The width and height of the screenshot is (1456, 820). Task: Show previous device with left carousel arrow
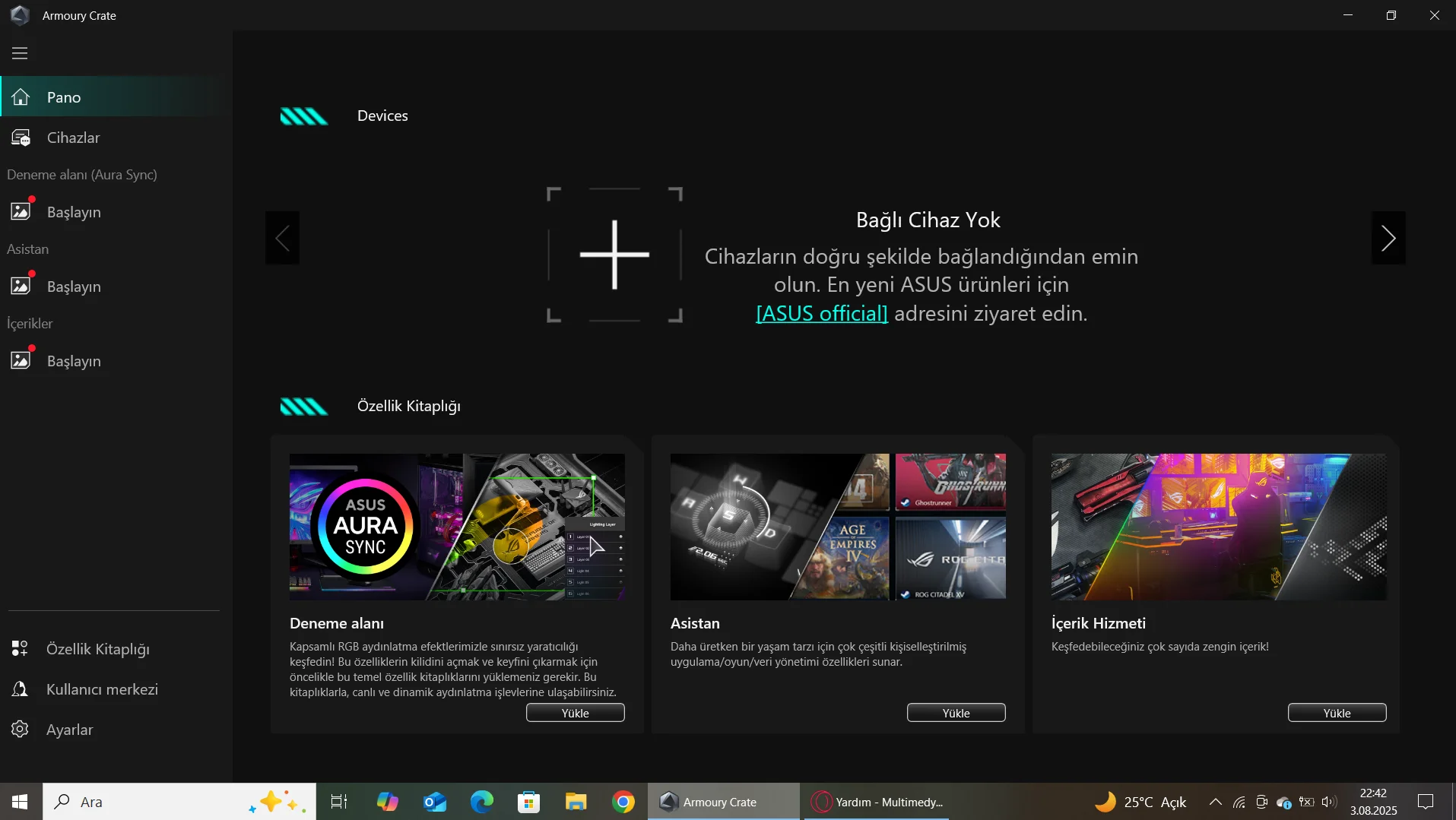(x=282, y=238)
